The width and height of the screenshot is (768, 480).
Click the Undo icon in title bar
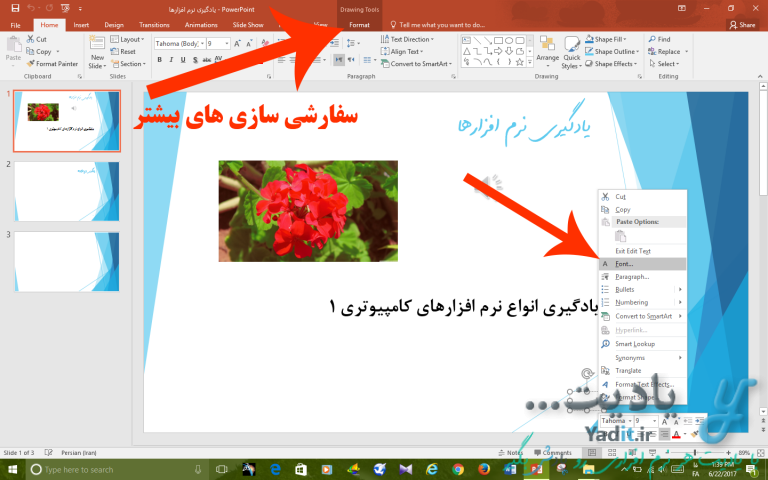tap(31, 8)
